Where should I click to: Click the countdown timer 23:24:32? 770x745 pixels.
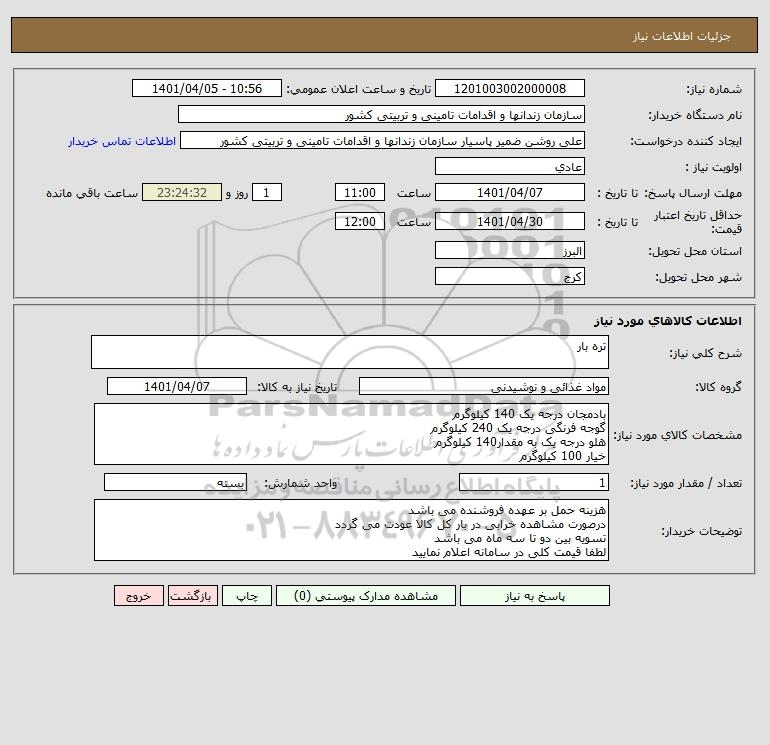pos(182,193)
